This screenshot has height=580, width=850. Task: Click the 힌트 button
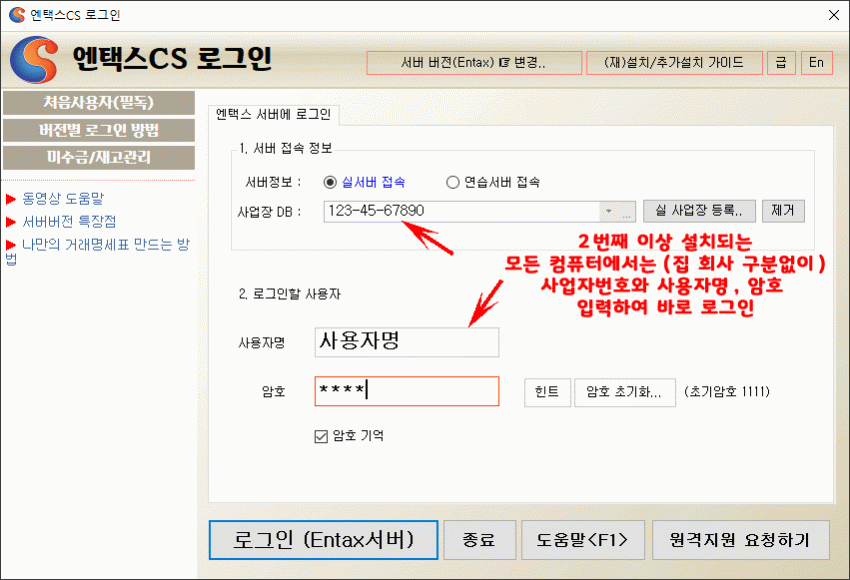tap(547, 392)
